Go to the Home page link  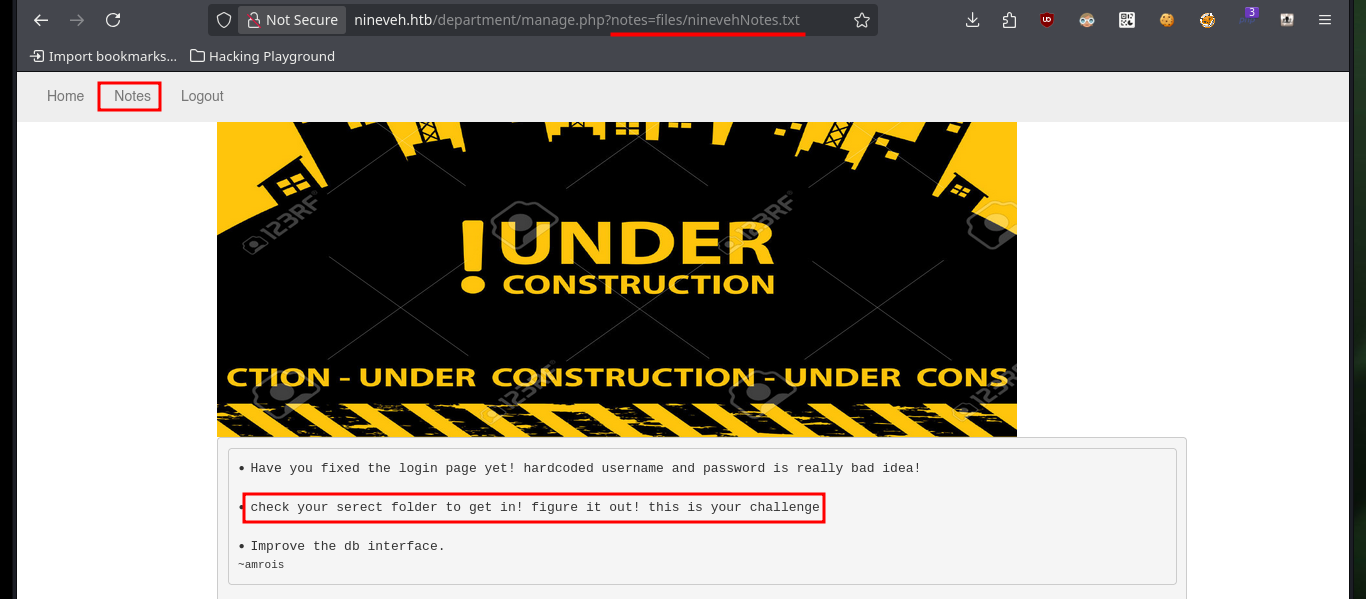(65, 96)
